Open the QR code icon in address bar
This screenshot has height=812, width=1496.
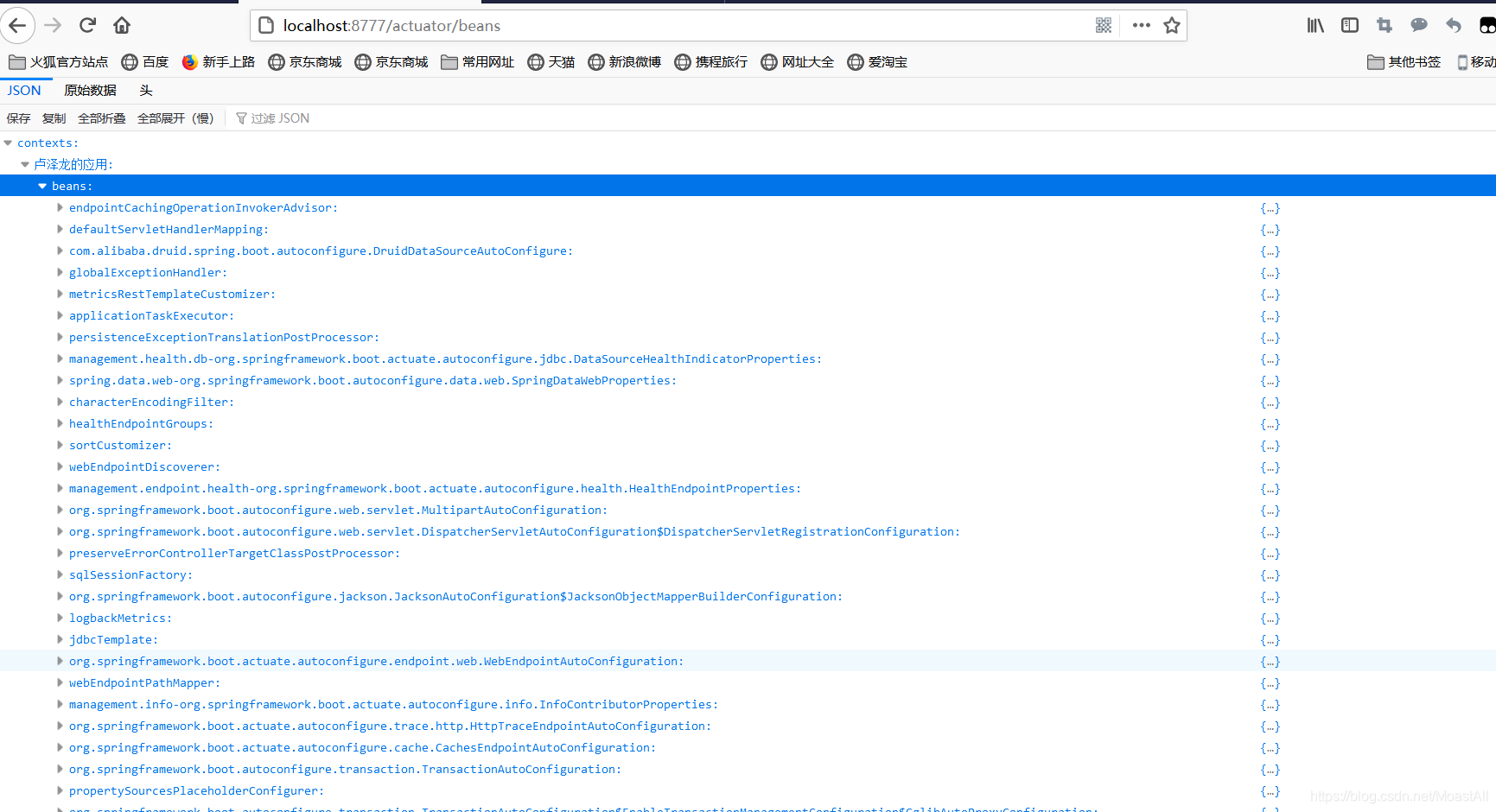pyautogui.click(x=1104, y=25)
